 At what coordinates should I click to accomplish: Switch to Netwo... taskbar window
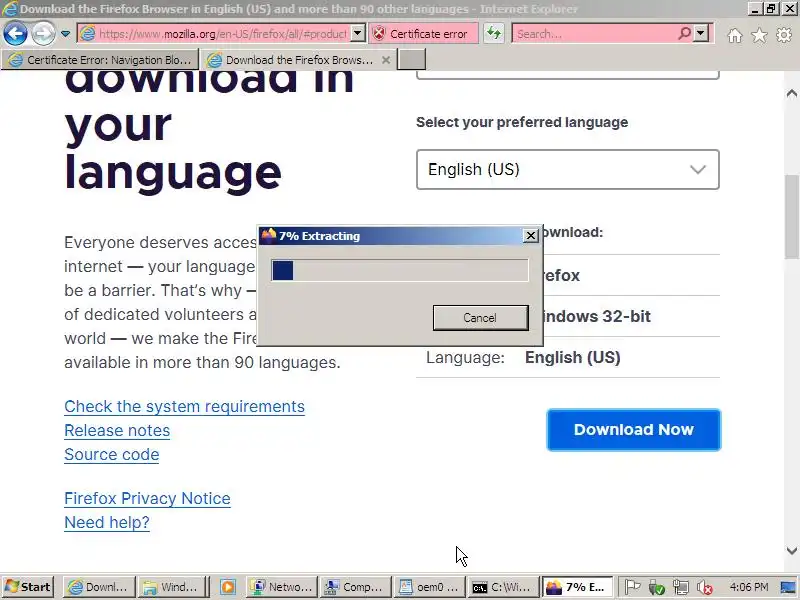(282, 587)
